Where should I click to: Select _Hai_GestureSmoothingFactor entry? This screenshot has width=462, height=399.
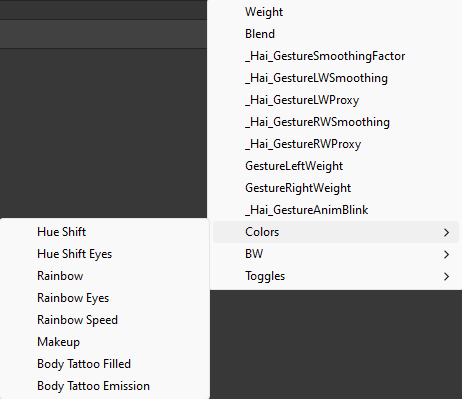(336, 56)
